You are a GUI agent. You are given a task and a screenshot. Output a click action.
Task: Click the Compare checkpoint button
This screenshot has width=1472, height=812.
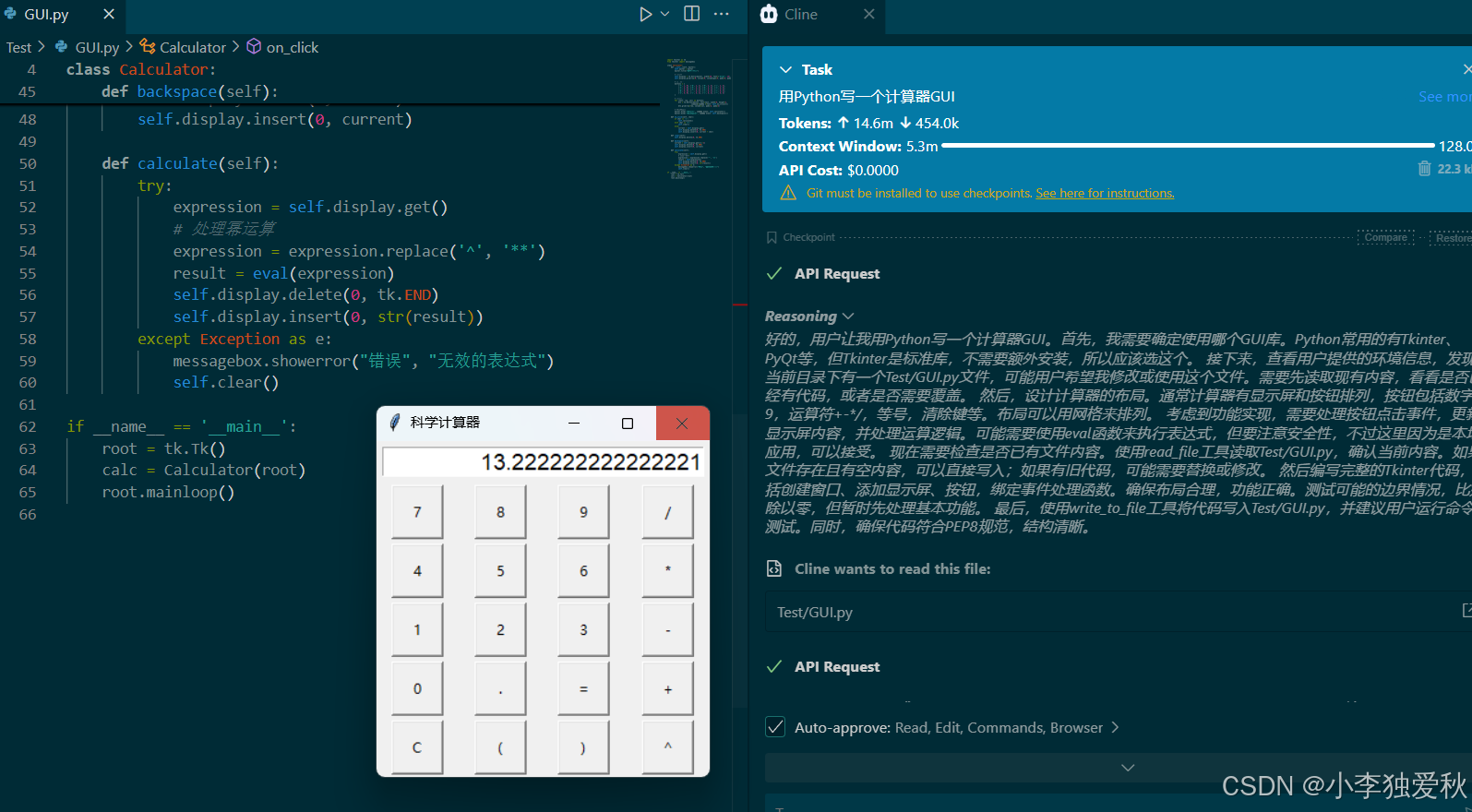tap(1385, 237)
